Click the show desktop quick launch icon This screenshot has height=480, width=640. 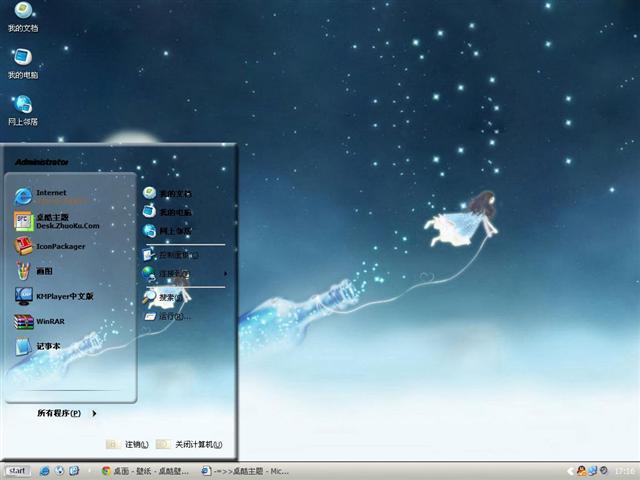click(x=74, y=471)
